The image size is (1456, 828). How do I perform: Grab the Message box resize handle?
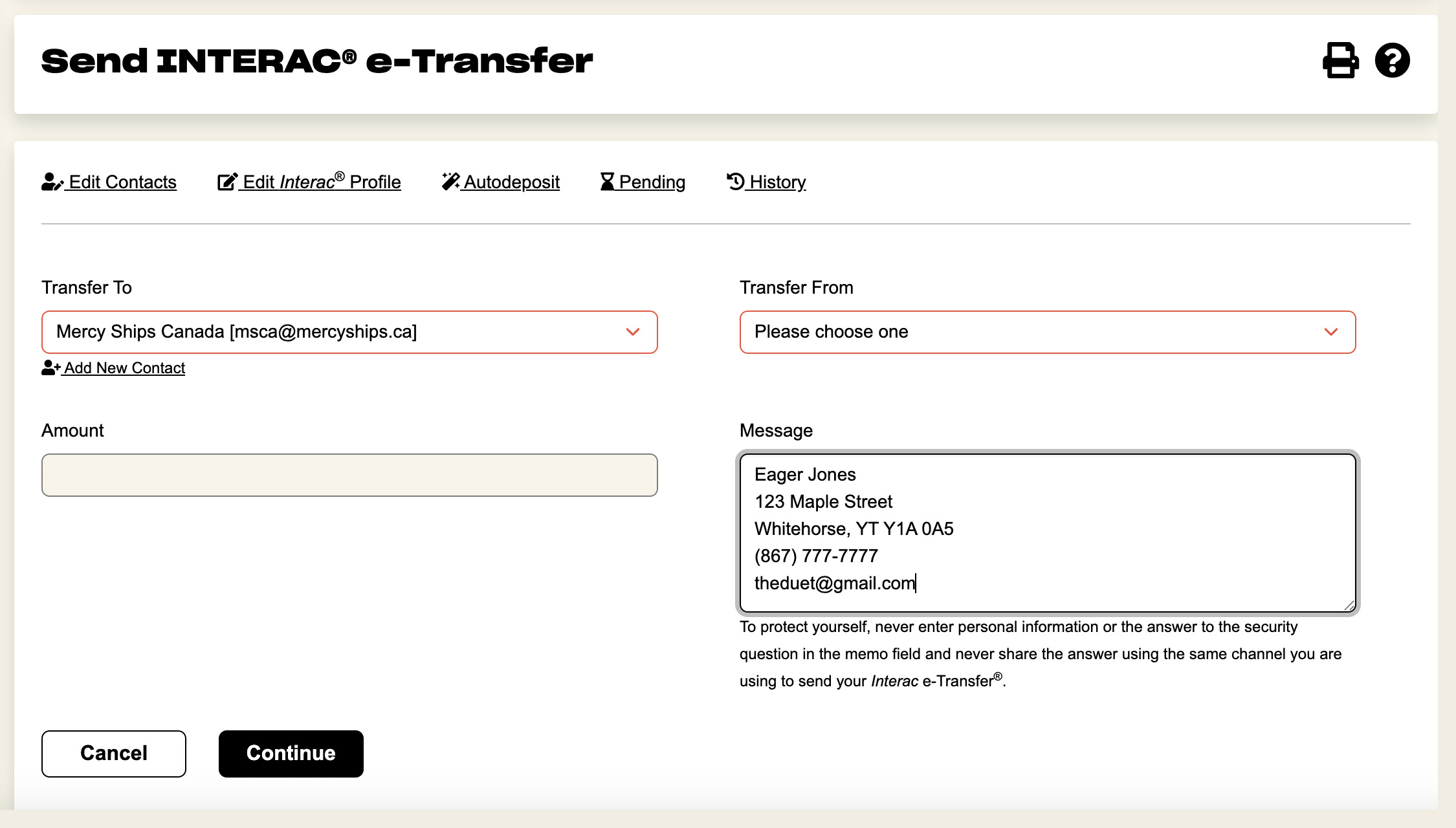pos(1349,605)
